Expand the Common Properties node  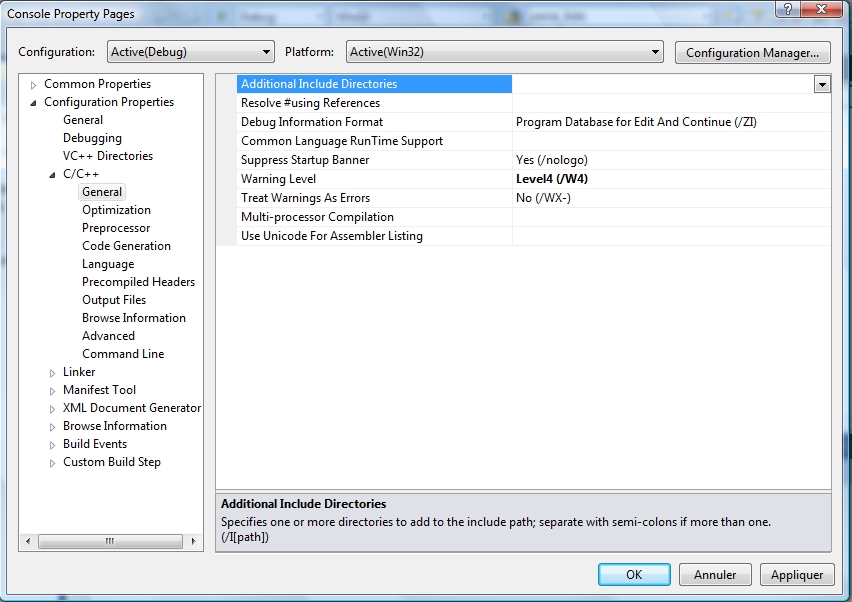34,85
